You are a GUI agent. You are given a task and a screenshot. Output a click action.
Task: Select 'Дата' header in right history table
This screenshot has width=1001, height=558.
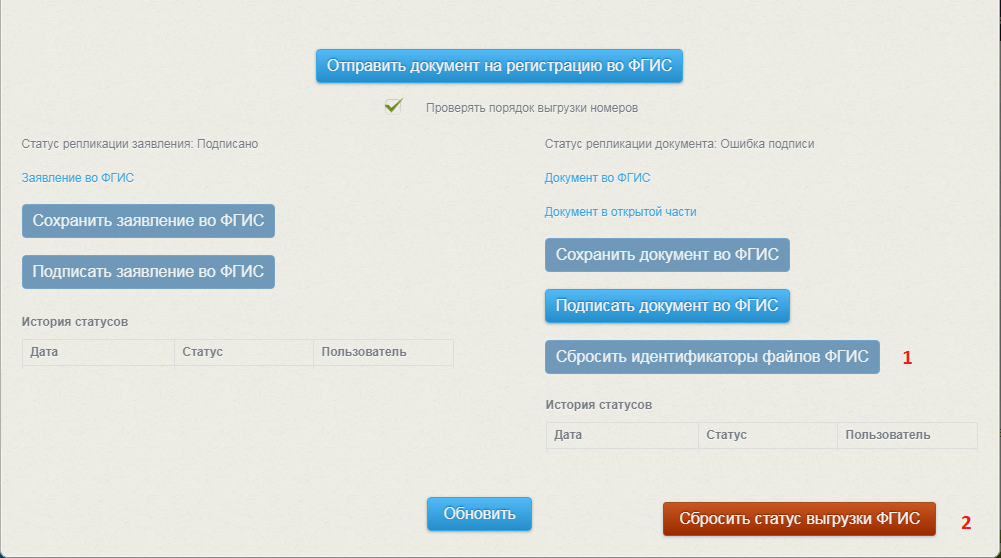pos(568,435)
